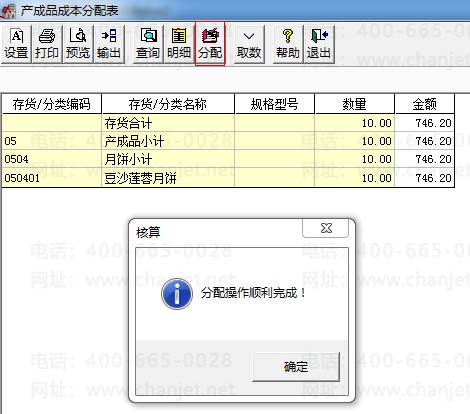Click 退出 to exit the window
This screenshot has height=414, width=470.
coord(319,44)
